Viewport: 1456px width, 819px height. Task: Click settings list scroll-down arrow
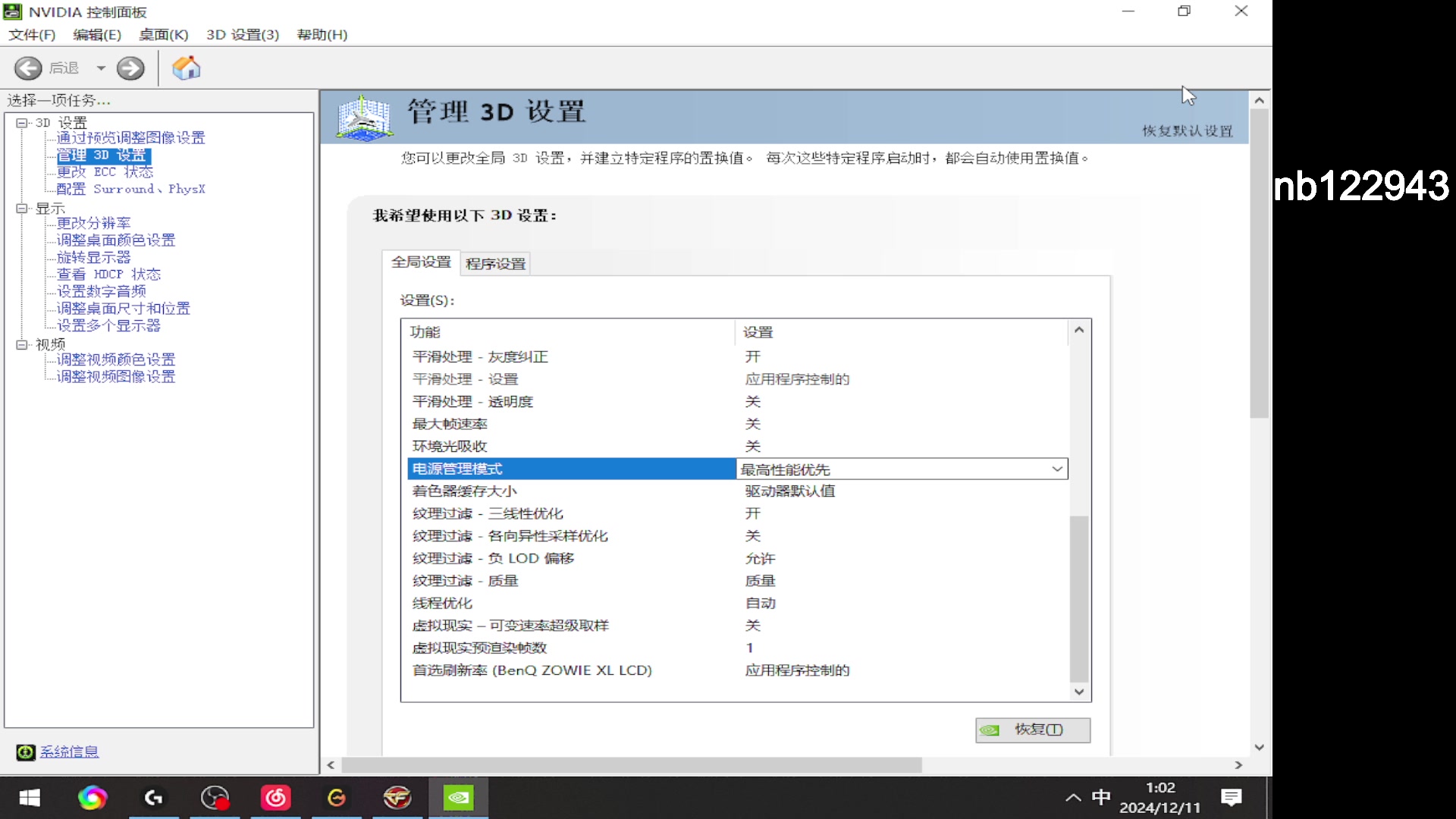tap(1079, 692)
